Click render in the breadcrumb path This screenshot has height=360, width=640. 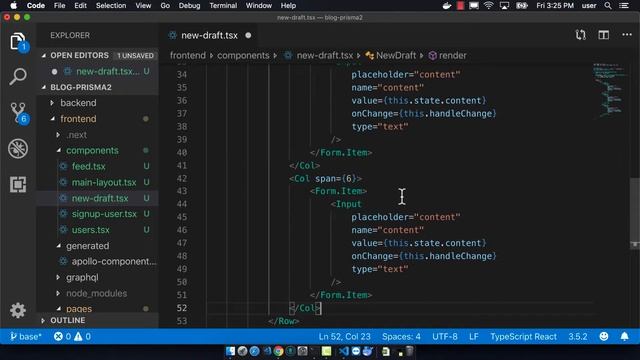453,56
